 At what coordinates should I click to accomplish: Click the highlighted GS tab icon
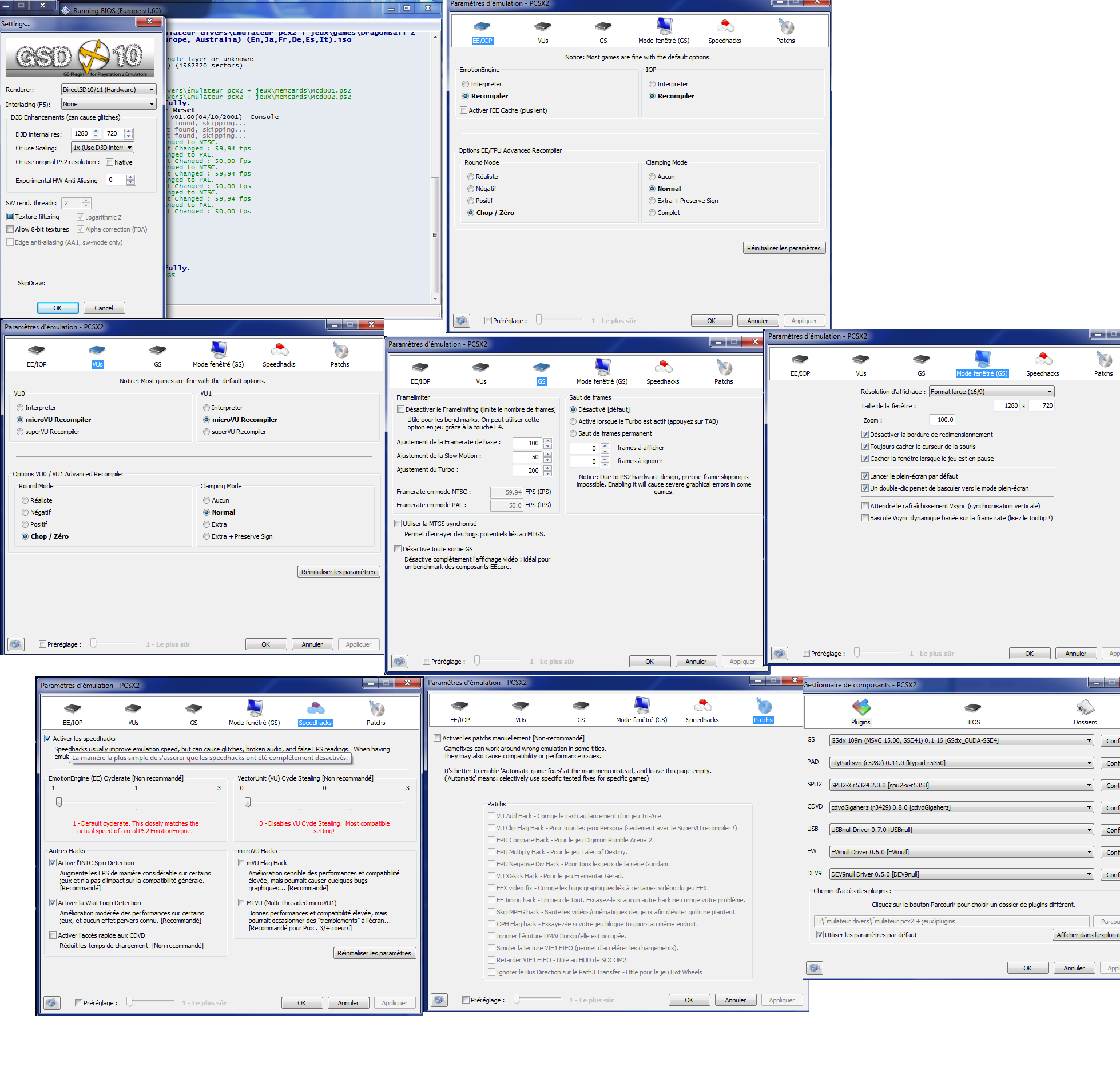point(541,367)
